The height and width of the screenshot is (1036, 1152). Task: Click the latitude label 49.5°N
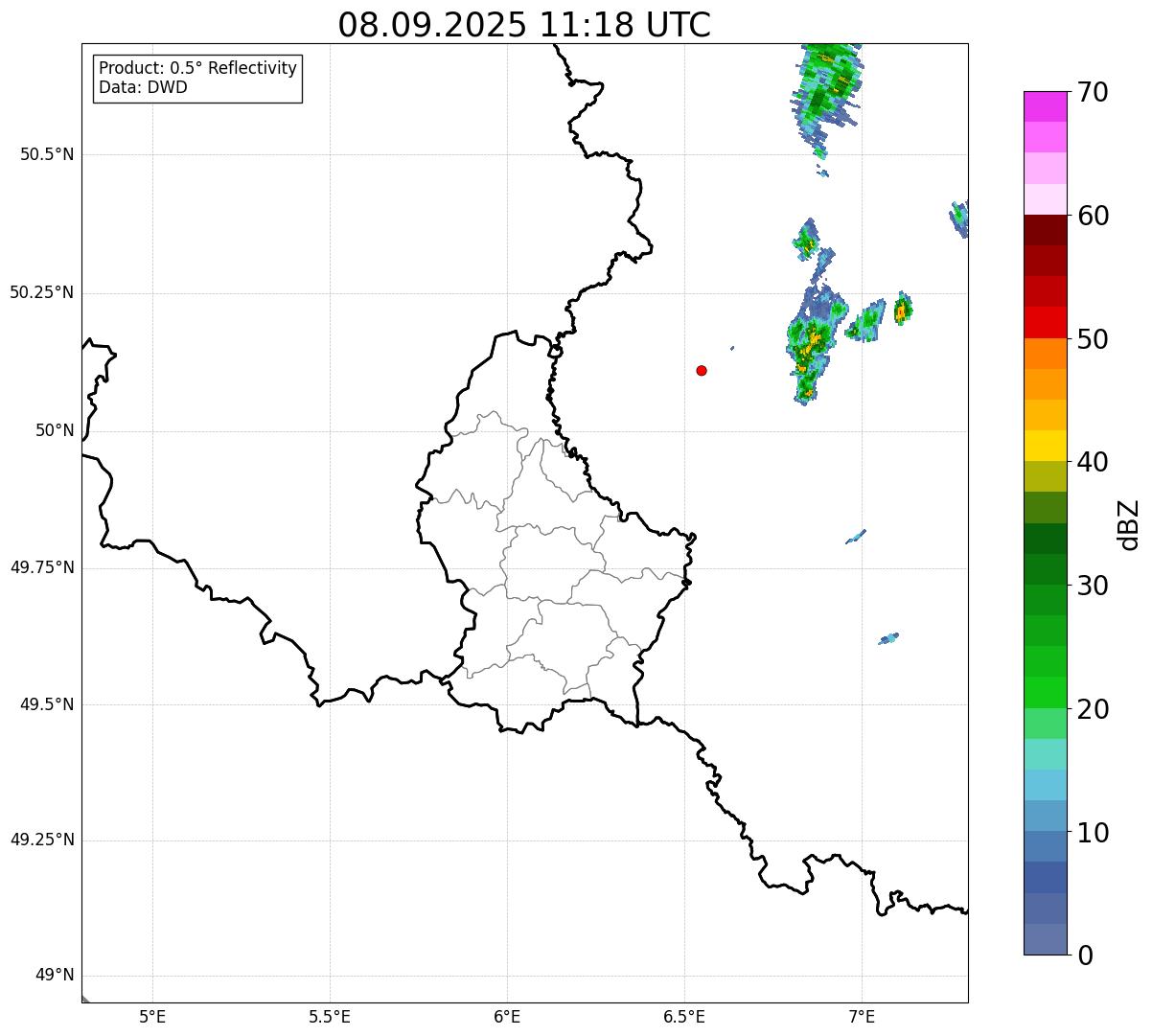pos(47,704)
